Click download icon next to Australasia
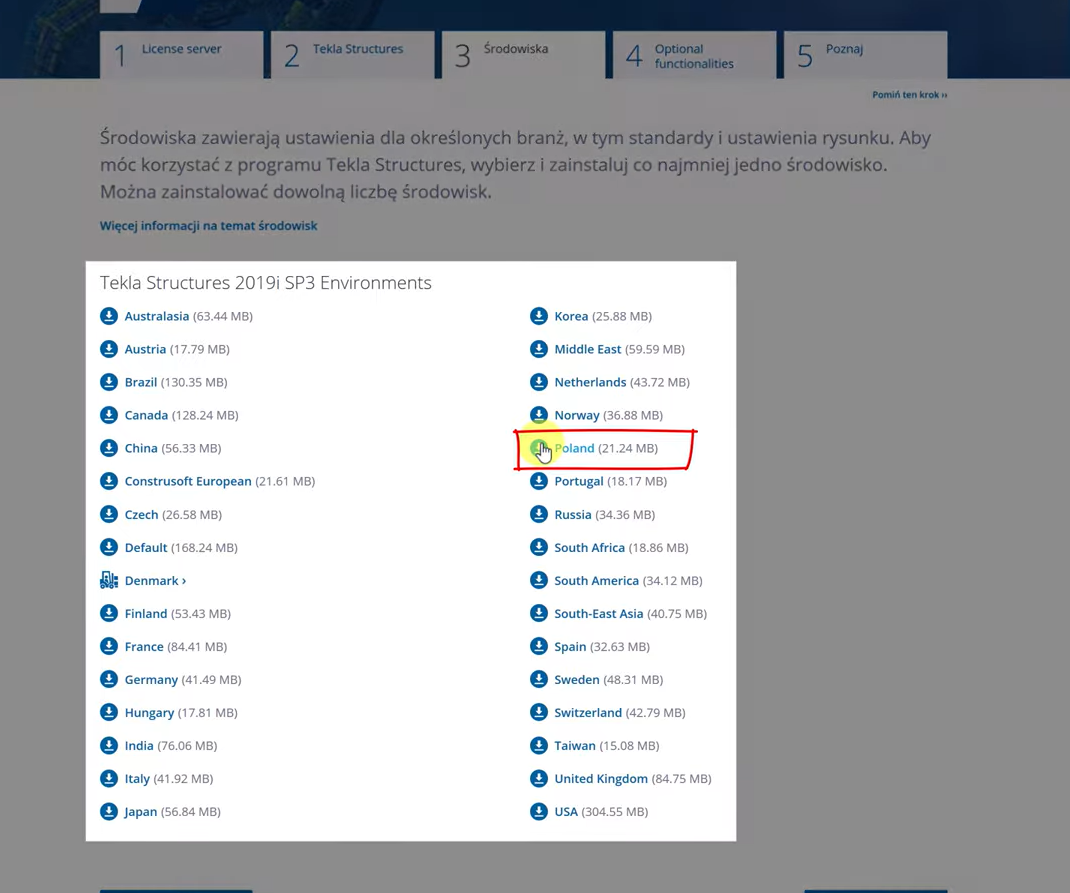1070x893 pixels. pos(109,316)
